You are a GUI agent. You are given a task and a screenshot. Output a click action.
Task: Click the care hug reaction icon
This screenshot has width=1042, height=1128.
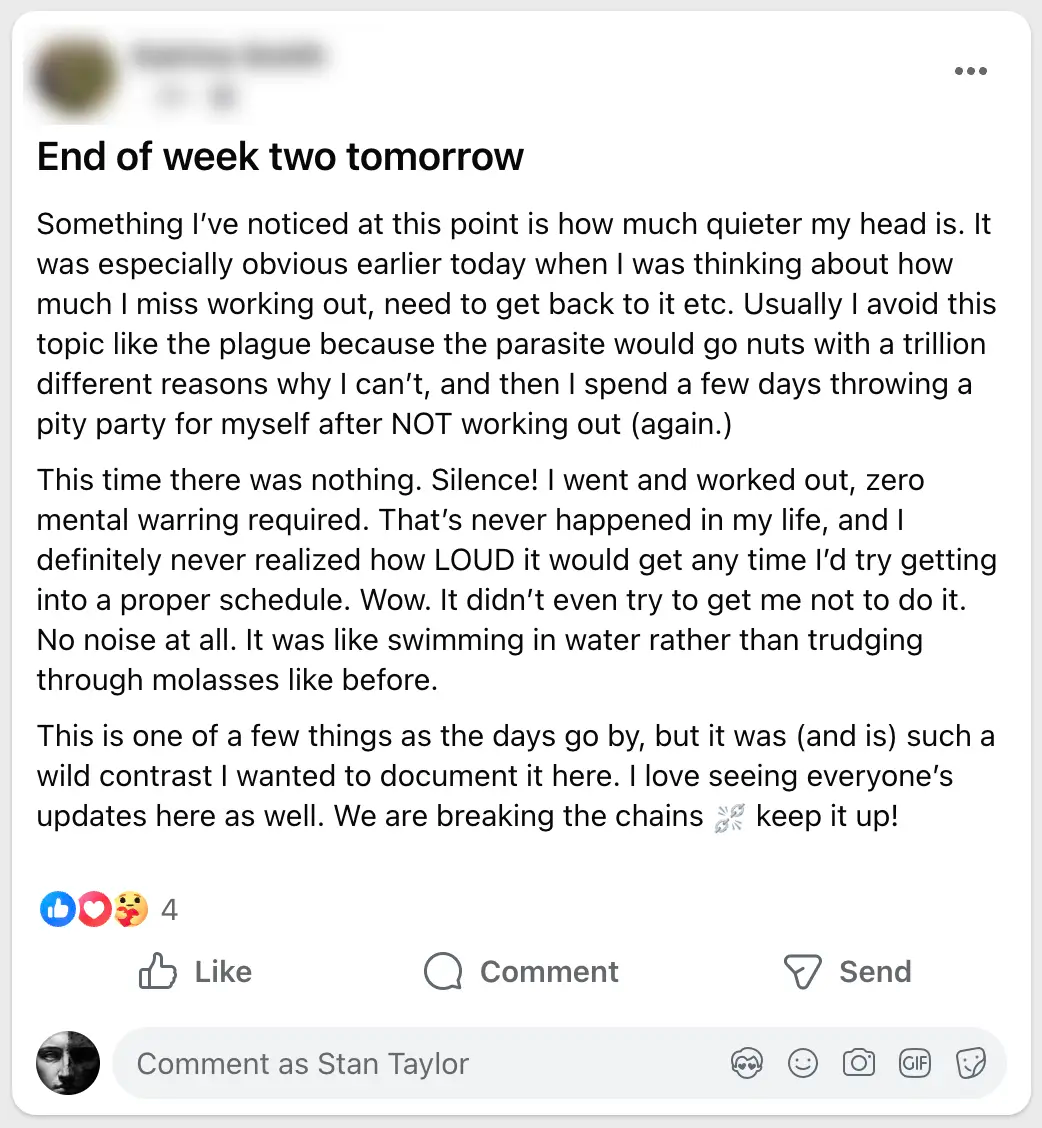[x=129, y=909]
